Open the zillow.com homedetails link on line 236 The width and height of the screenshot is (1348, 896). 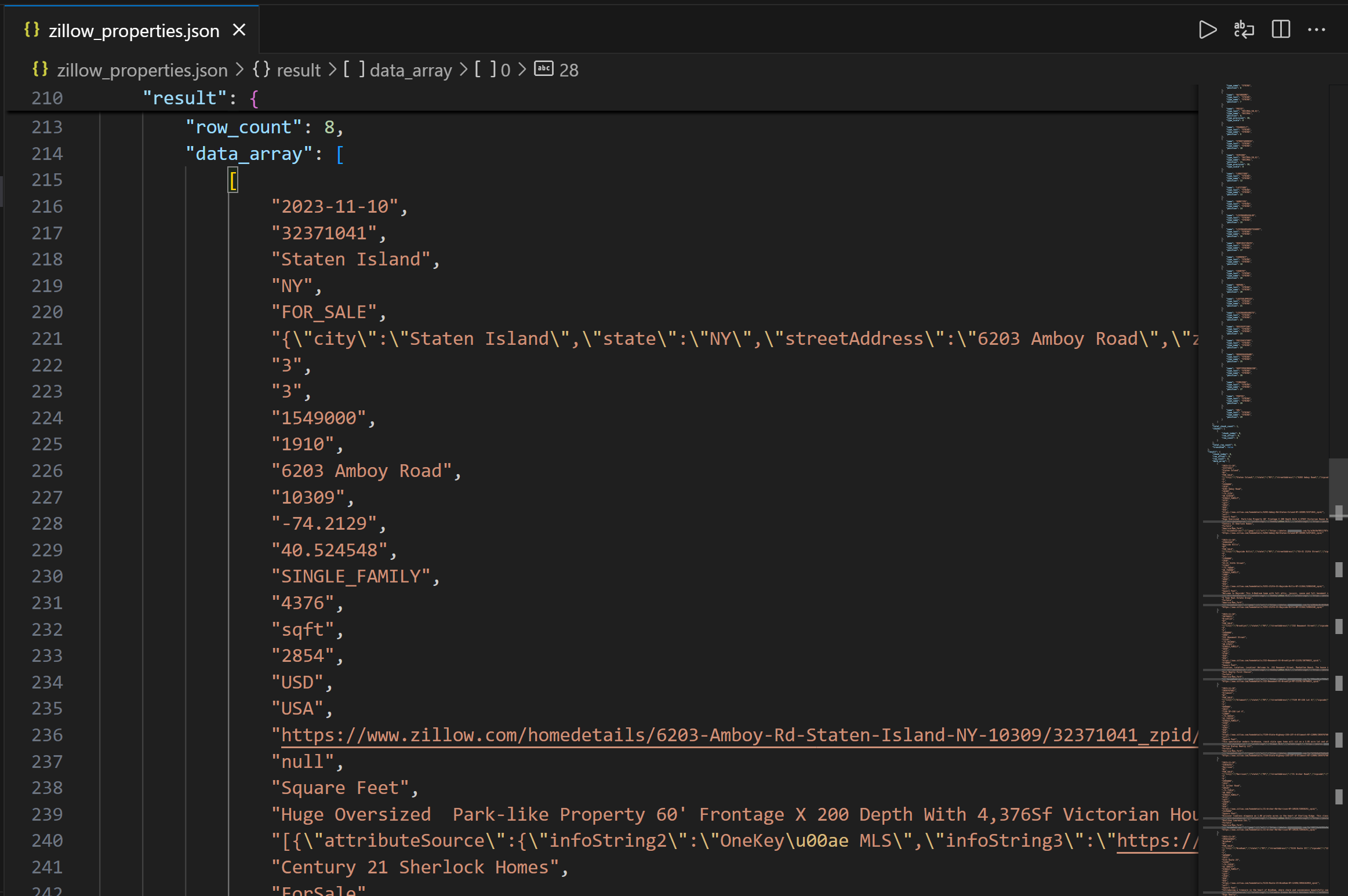click(x=736, y=735)
